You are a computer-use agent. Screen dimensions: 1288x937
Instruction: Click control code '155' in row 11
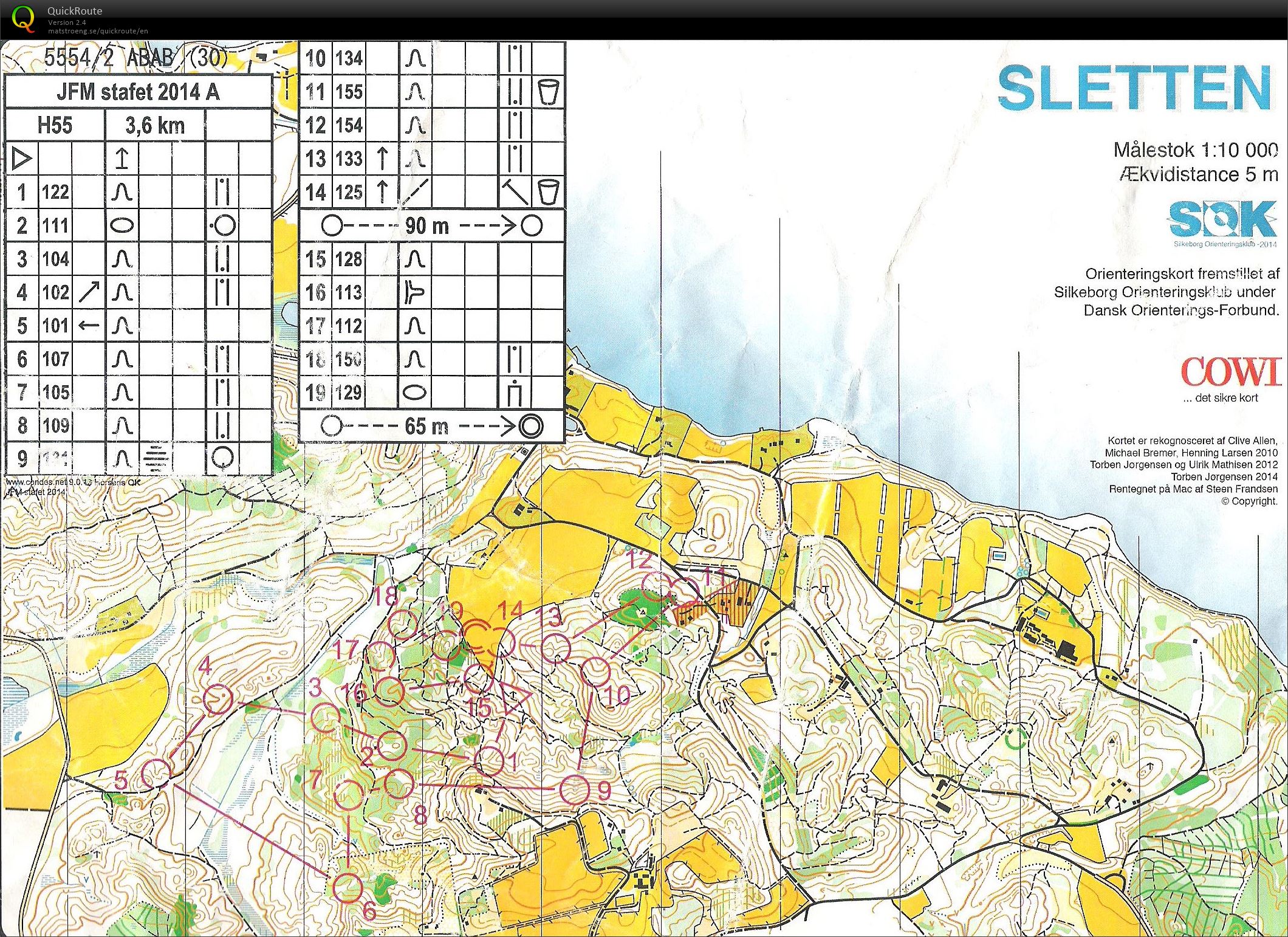click(x=349, y=92)
